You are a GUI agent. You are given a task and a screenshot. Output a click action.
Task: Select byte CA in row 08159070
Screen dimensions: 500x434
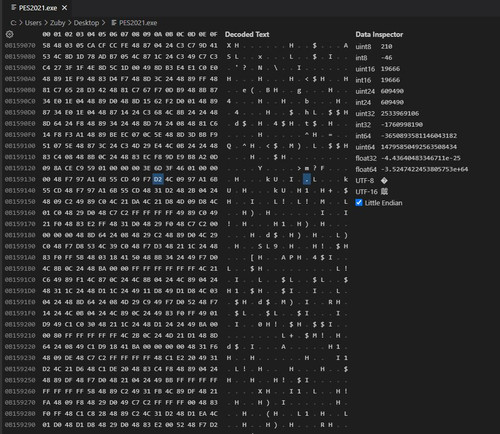(91, 45)
